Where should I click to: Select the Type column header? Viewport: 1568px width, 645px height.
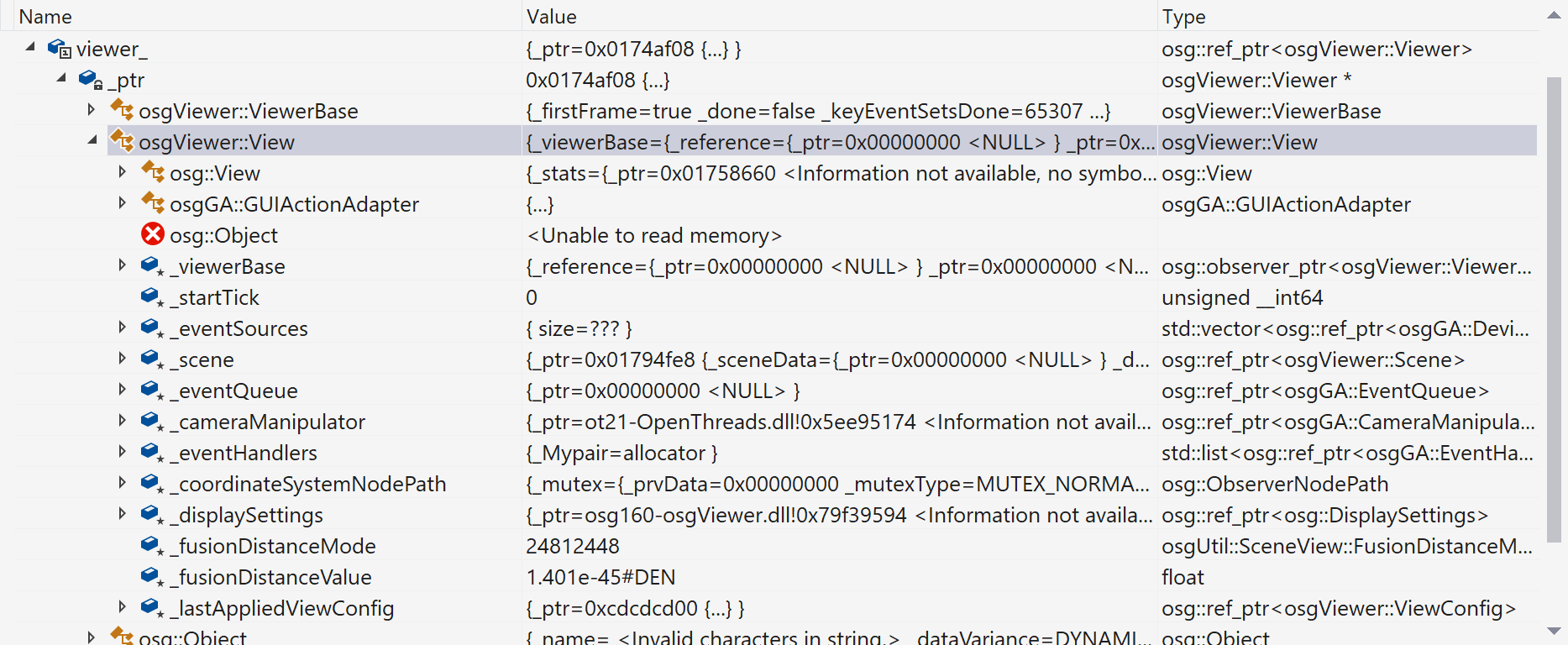click(x=1184, y=16)
